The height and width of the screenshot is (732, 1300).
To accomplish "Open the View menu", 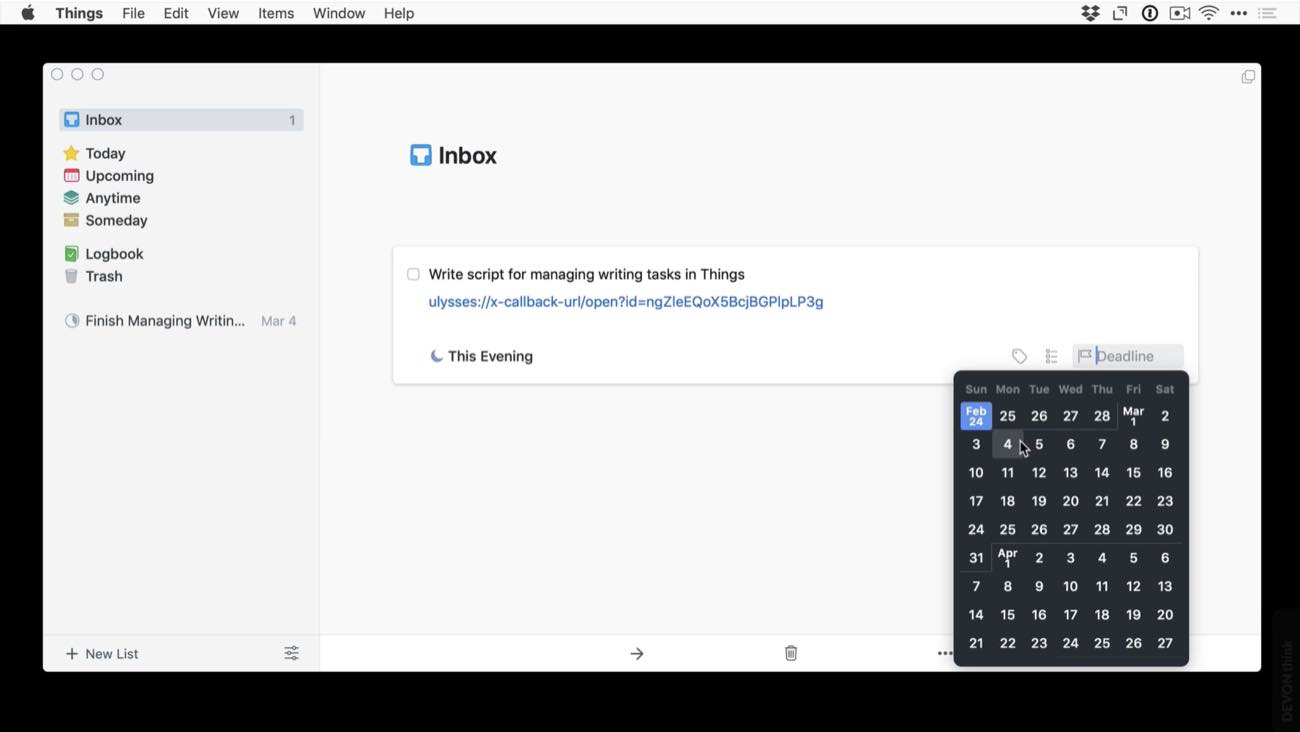I will coord(223,13).
